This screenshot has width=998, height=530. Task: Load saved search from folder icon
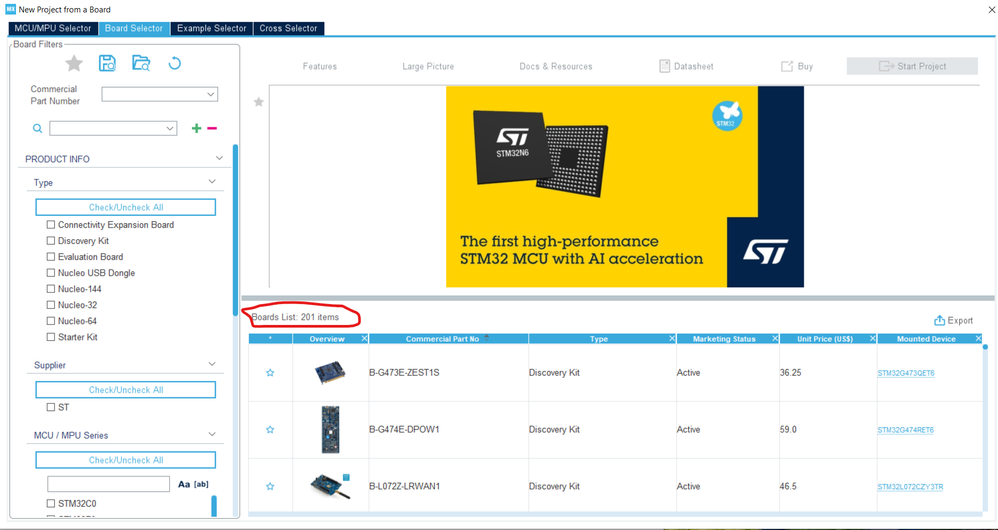click(141, 63)
